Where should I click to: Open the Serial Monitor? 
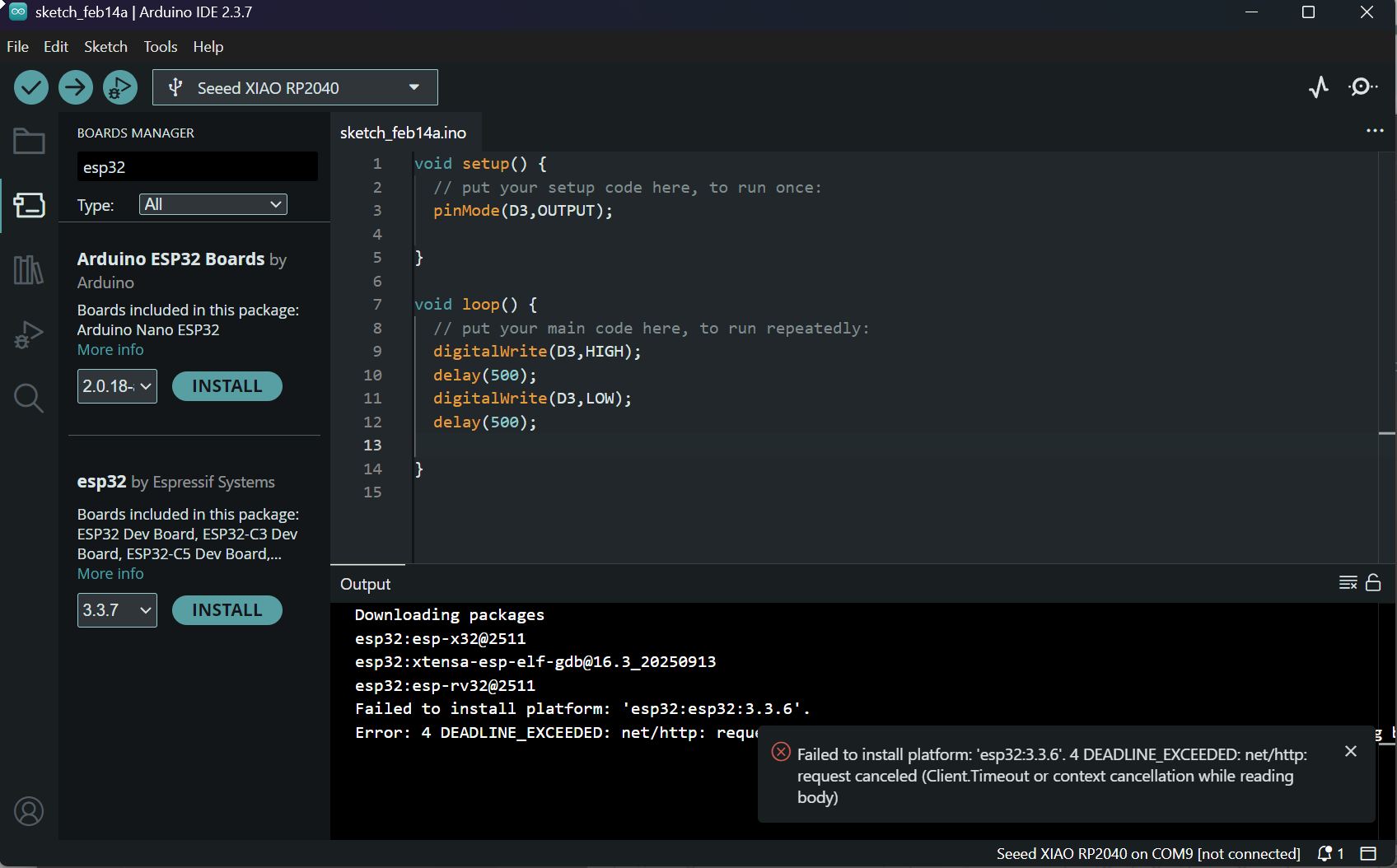[x=1362, y=87]
